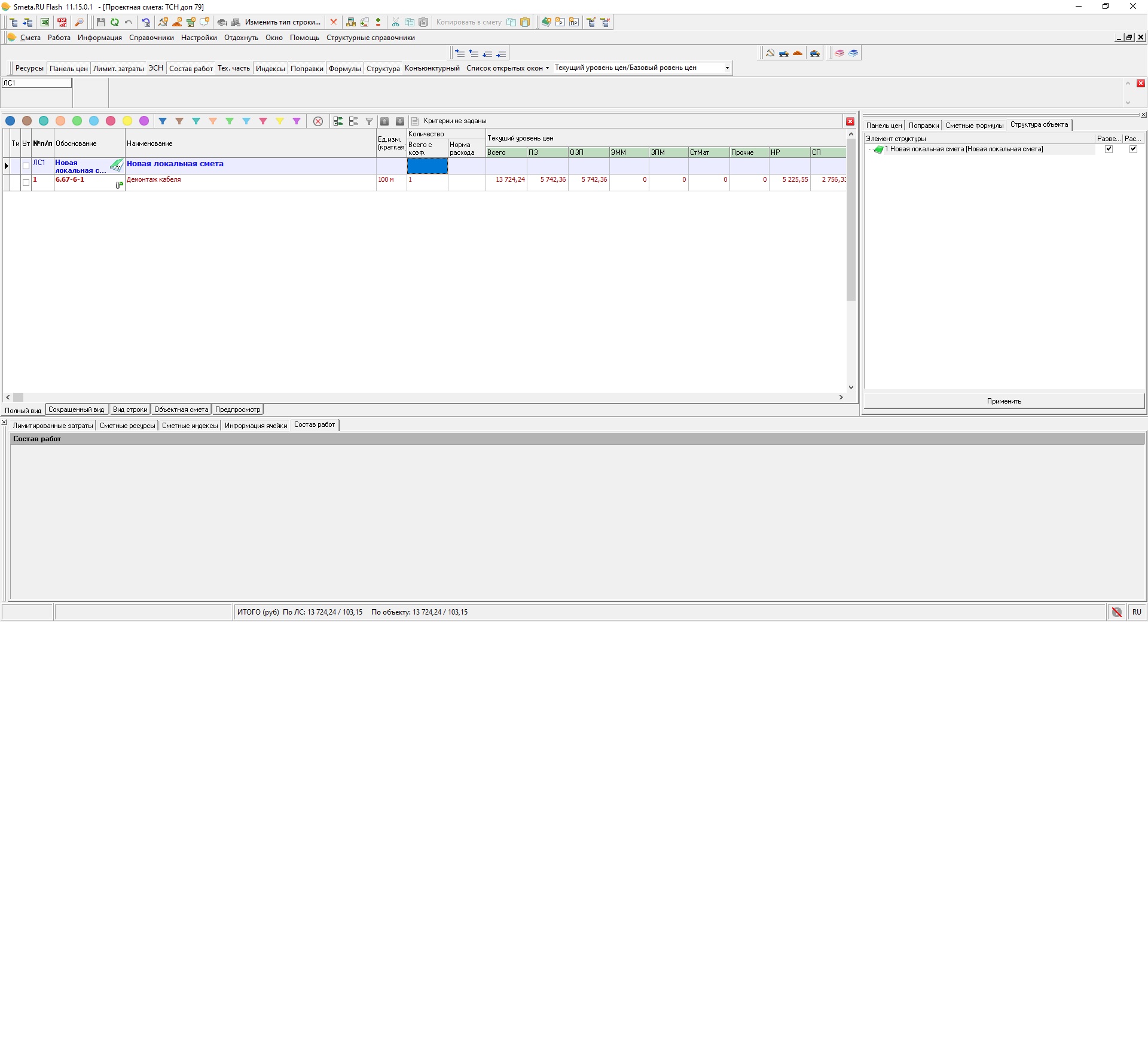
Task: Click the save diskette icon
Action: pyautogui.click(x=100, y=22)
